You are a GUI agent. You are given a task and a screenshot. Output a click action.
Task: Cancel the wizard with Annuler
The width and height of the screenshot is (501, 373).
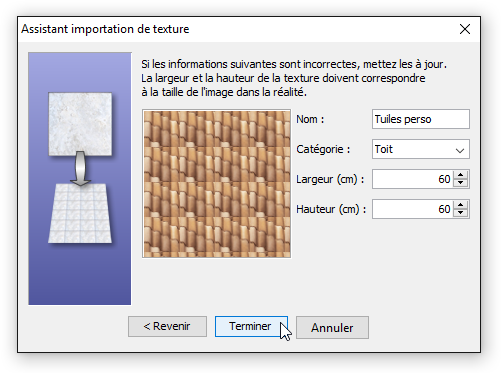pos(332,327)
